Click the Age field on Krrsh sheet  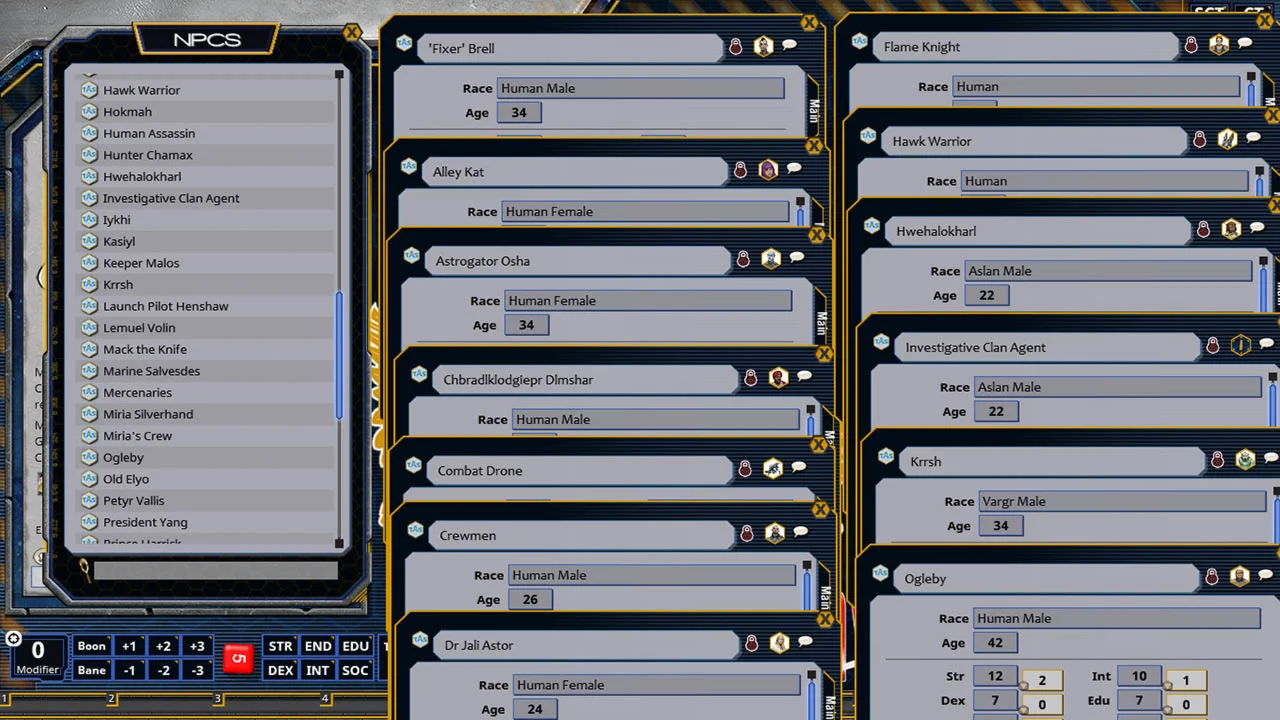[x=1000, y=525]
